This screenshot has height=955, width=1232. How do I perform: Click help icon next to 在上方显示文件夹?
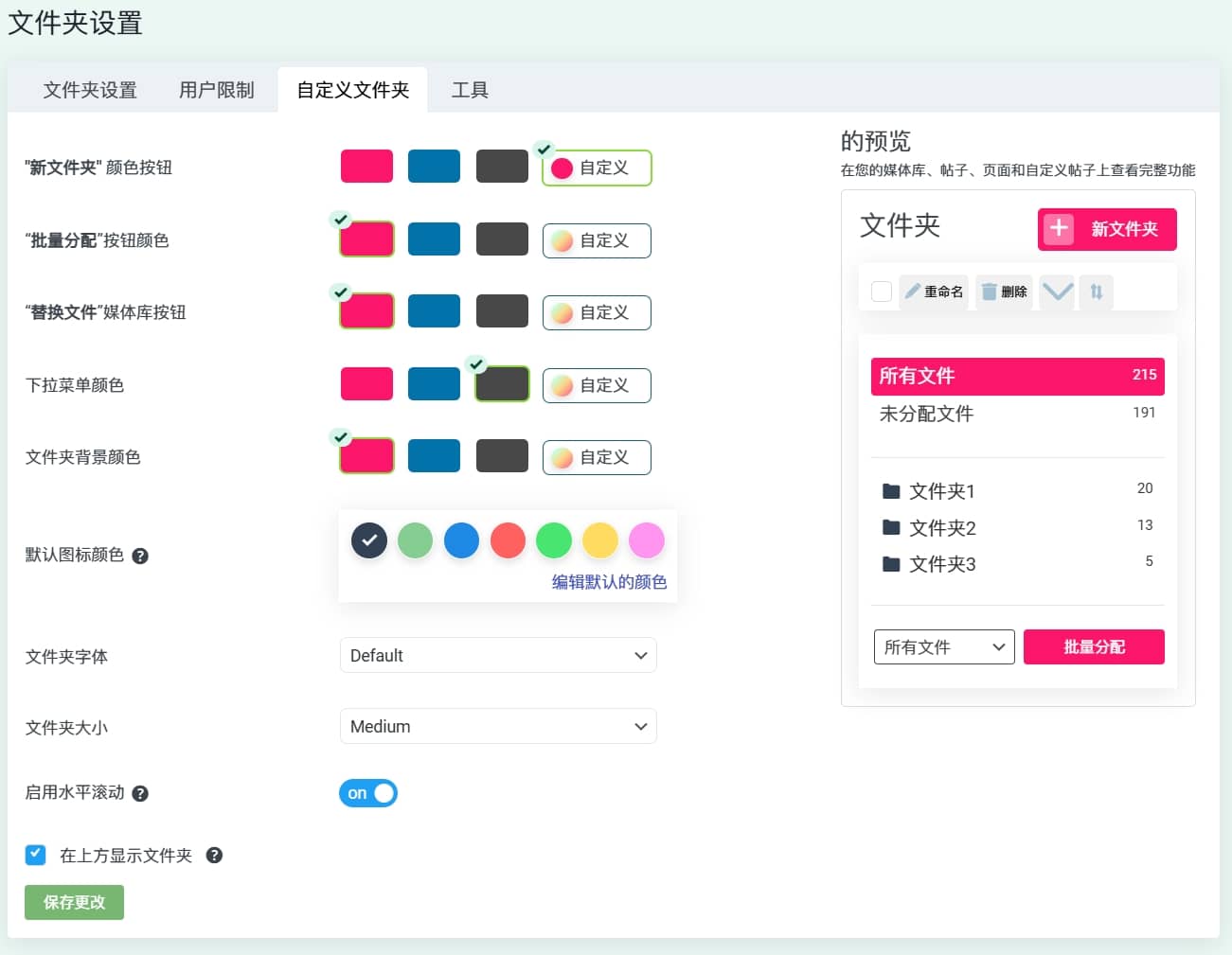214,856
